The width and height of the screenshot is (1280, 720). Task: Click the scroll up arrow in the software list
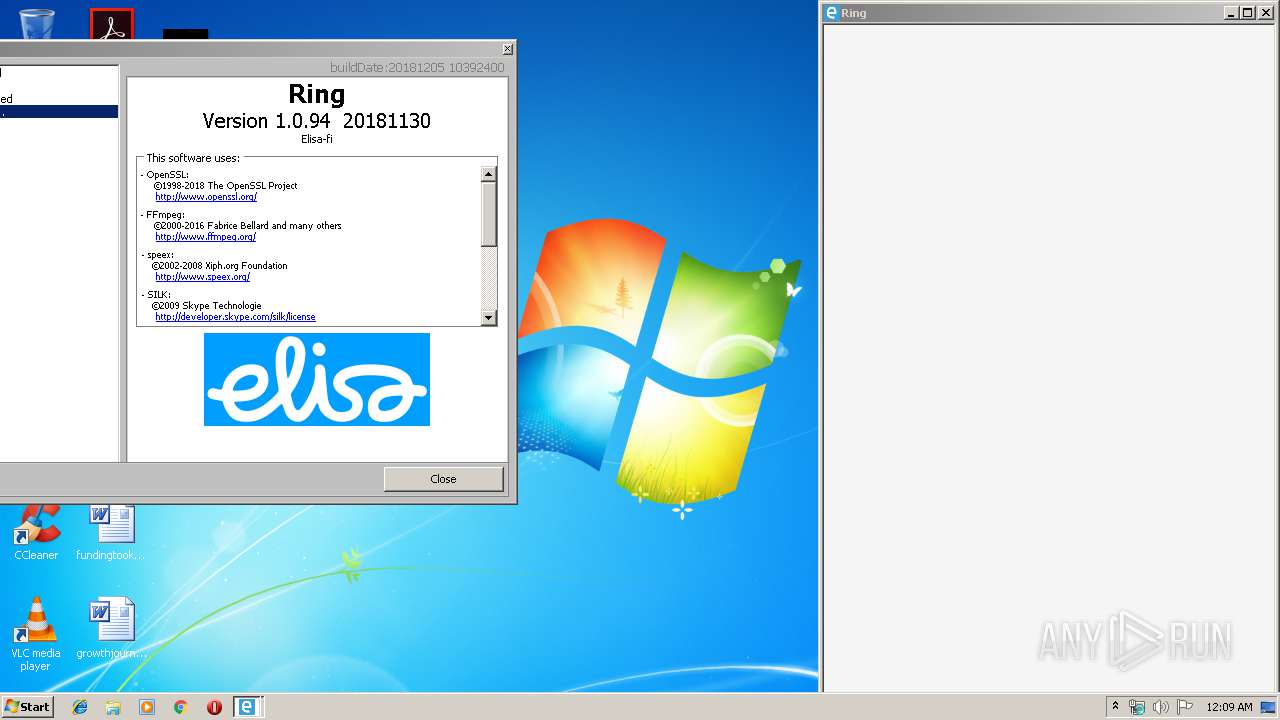point(489,174)
